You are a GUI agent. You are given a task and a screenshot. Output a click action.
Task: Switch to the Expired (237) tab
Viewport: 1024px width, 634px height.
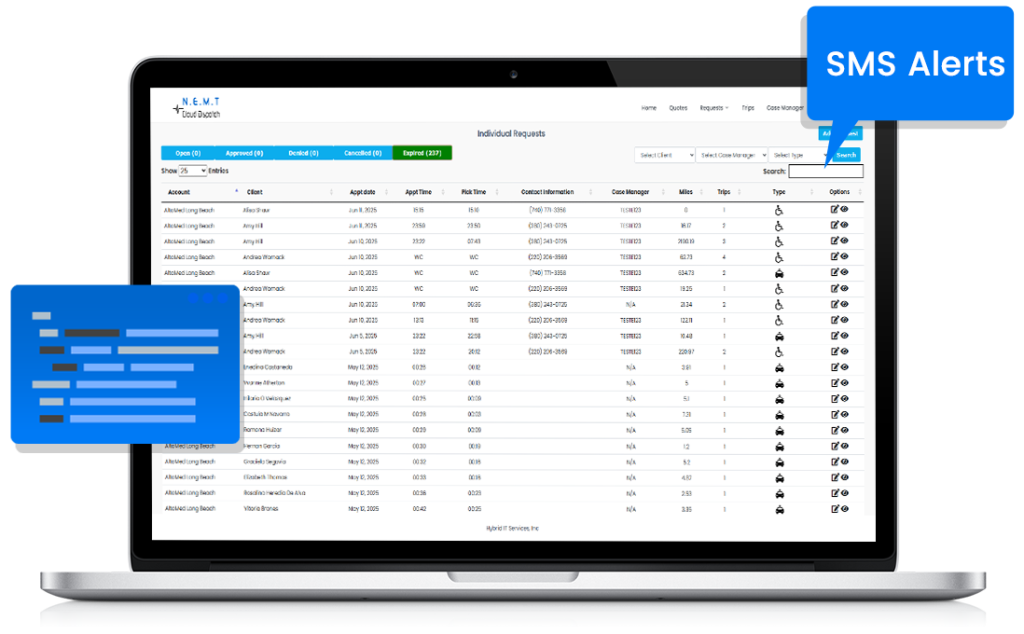pyautogui.click(x=422, y=153)
